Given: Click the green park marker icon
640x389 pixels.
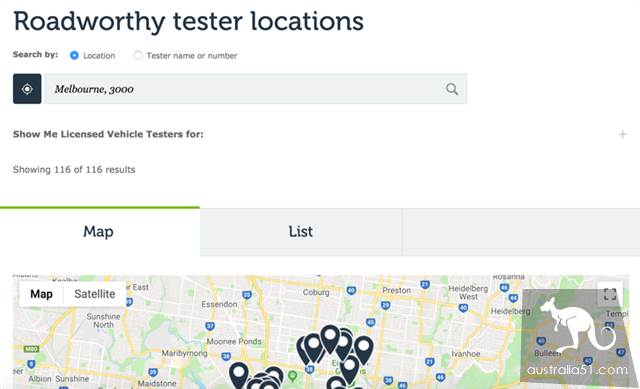Looking at the screenshot, I should point(292,376).
